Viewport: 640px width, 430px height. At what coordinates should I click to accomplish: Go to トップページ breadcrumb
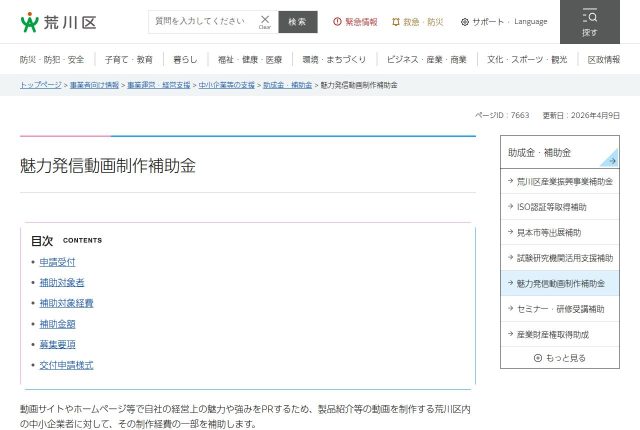[x=40, y=85]
